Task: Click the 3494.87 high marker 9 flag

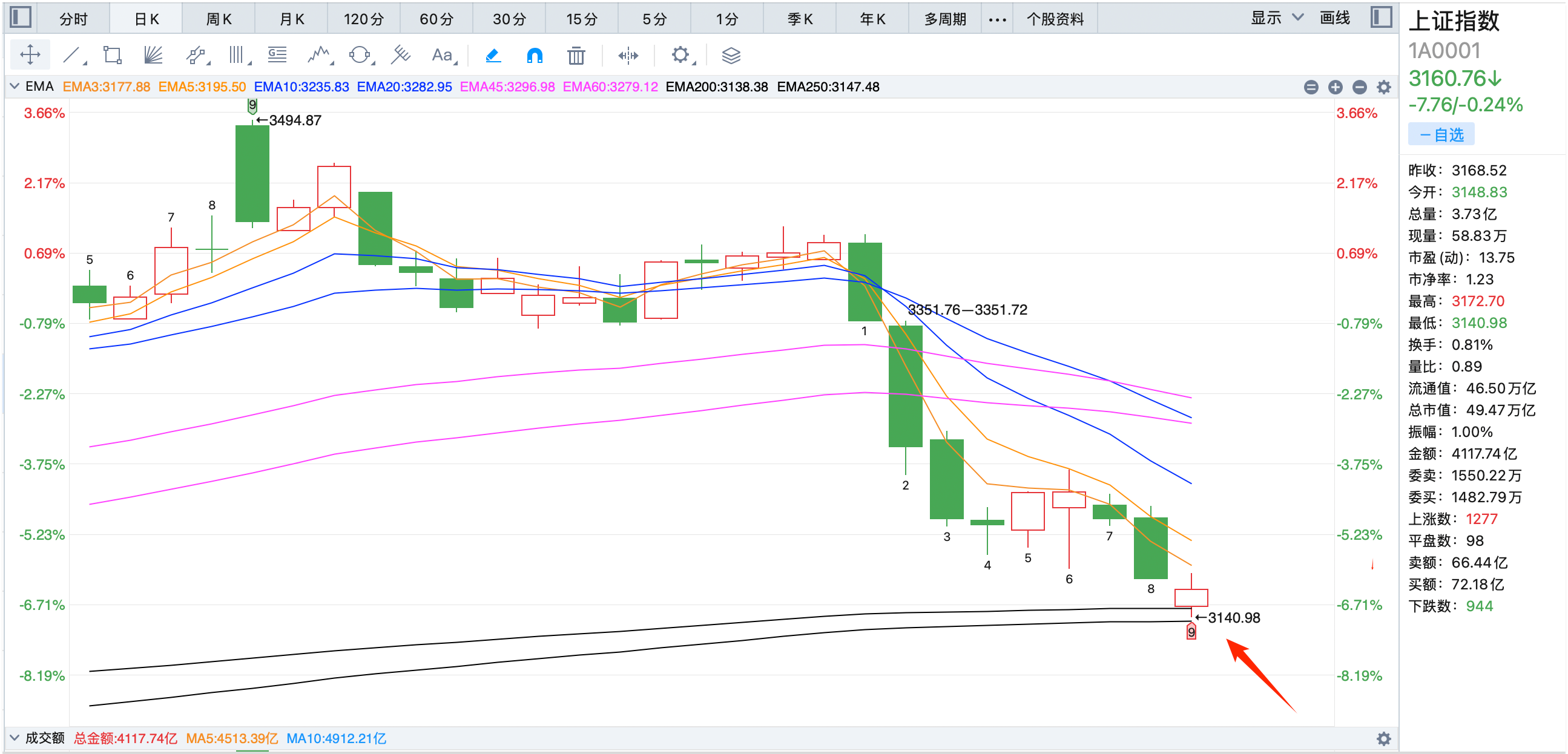Action: pyautogui.click(x=252, y=105)
